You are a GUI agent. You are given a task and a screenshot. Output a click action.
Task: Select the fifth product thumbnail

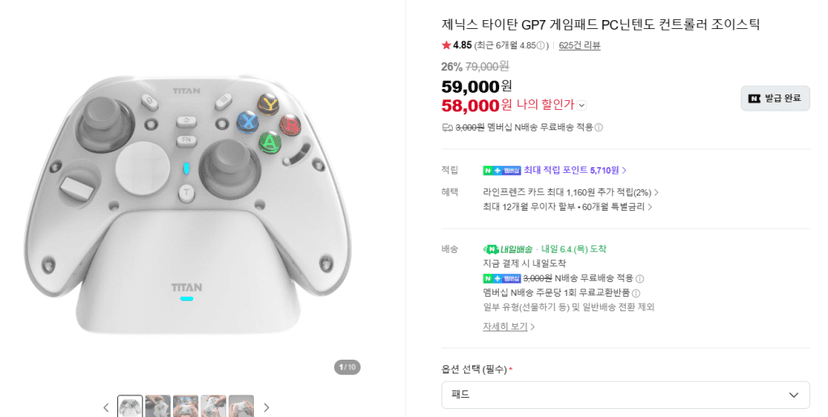pos(241,406)
